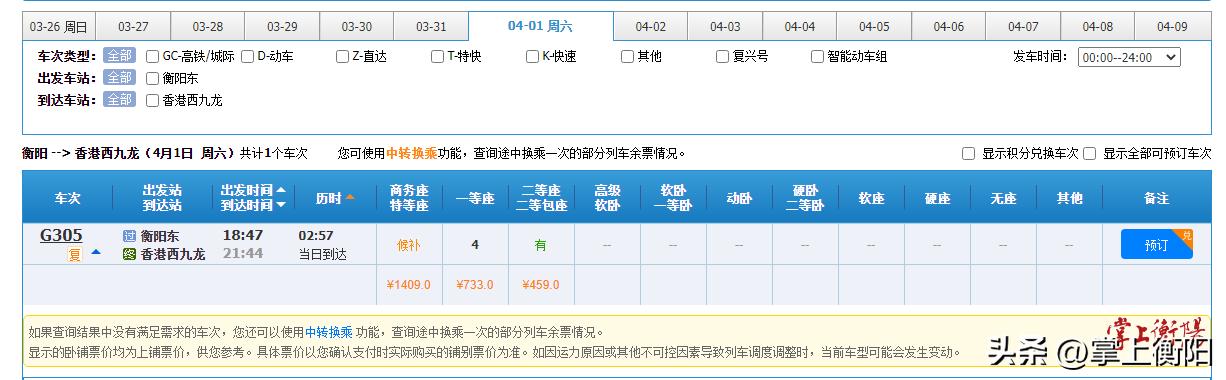Click the 衡阳东 station name in row
1226x380 pixels.
pos(160,236)
